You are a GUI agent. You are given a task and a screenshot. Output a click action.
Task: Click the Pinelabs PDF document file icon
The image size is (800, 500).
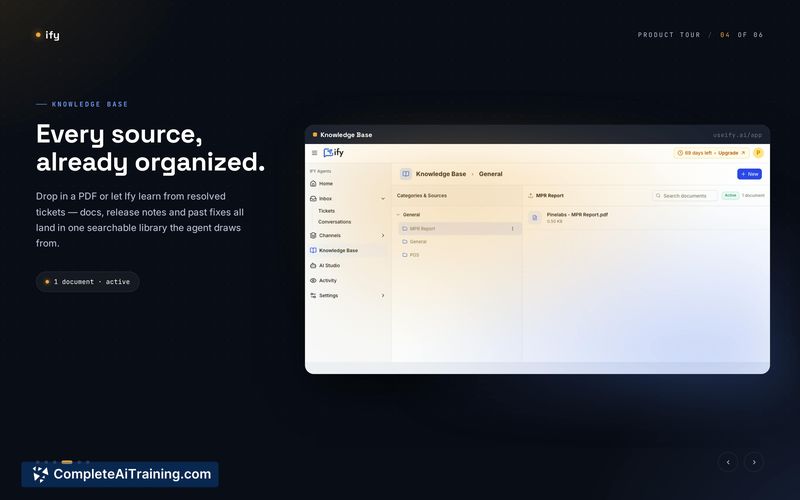(x=535, y=217)
